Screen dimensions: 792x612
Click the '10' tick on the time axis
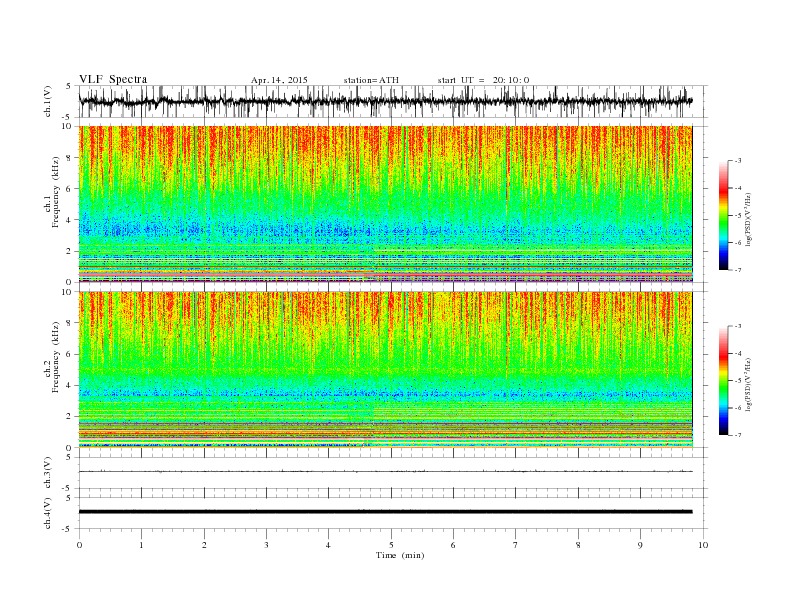(703, 545)
